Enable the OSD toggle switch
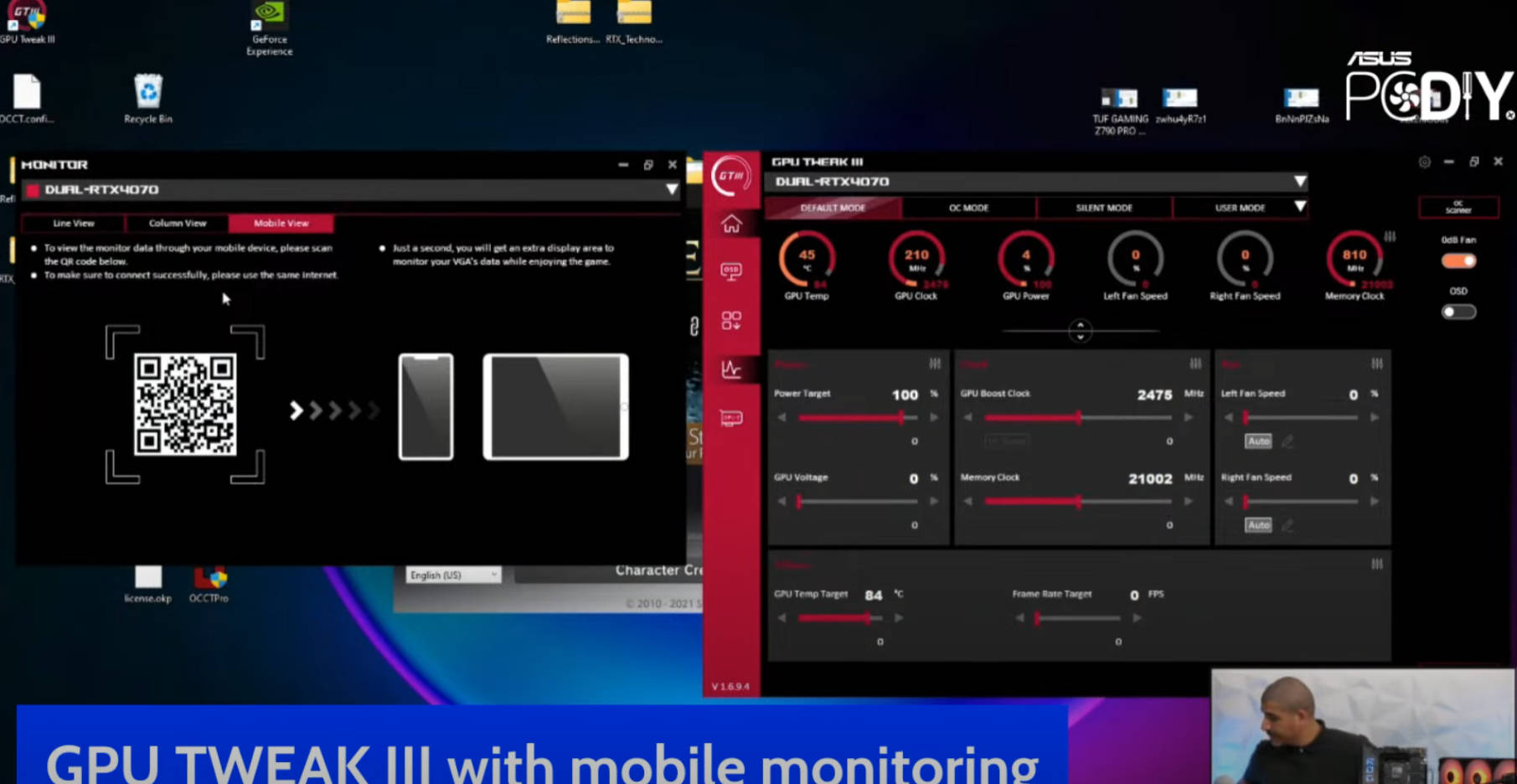Image resolution: width=1517 pixels, height=784 pixels. (1458, 312)
